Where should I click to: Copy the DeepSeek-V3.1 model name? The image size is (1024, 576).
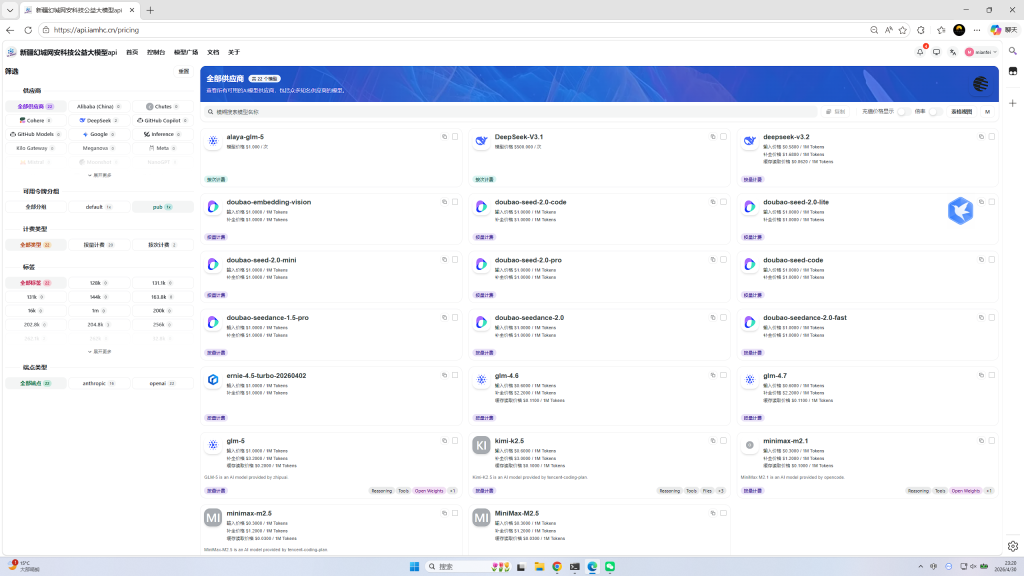coord(713,137)
